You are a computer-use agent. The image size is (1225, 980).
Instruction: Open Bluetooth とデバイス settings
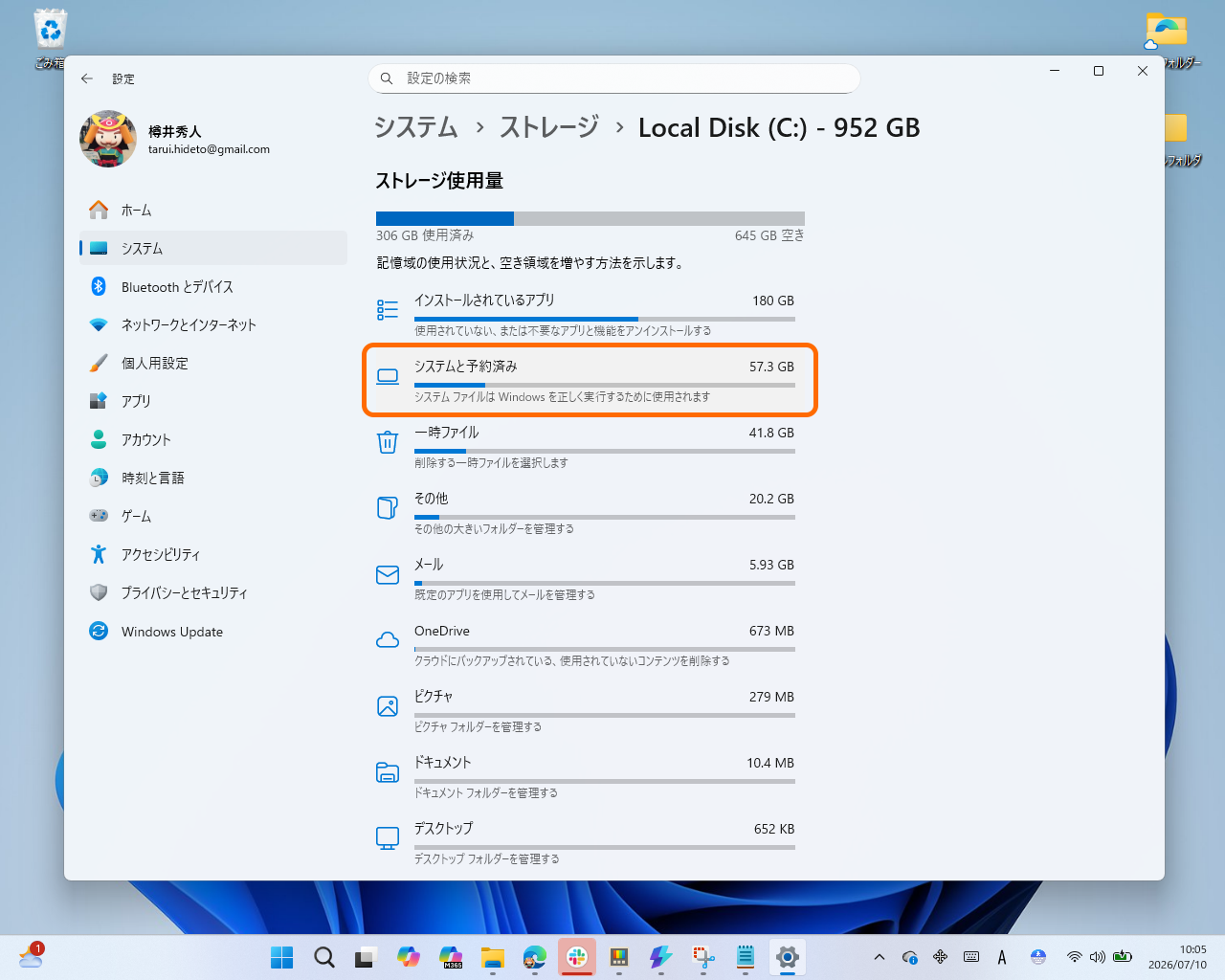point(213,286)
